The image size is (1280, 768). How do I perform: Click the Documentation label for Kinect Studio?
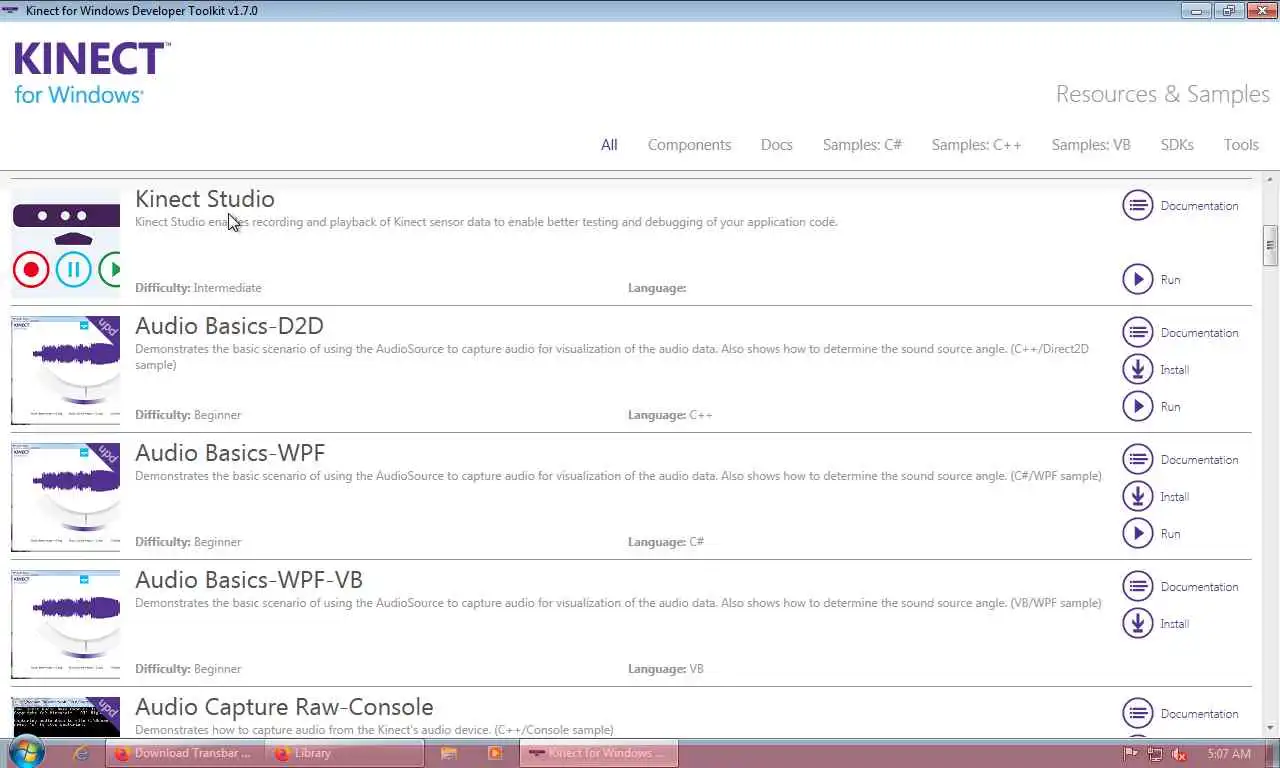pyautogui.click(x=1199, y=206)
